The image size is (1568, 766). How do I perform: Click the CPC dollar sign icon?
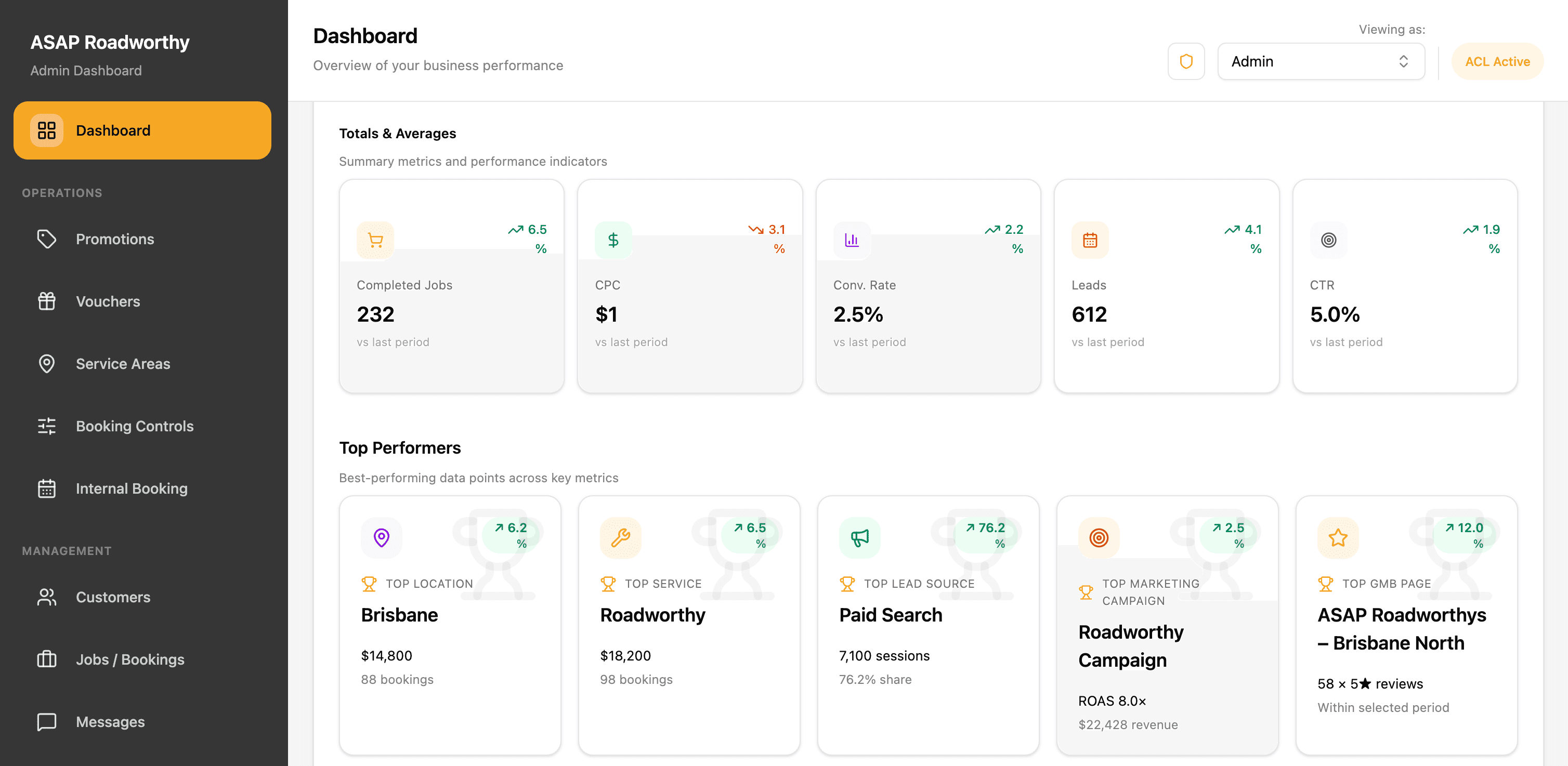coord(613,240)
